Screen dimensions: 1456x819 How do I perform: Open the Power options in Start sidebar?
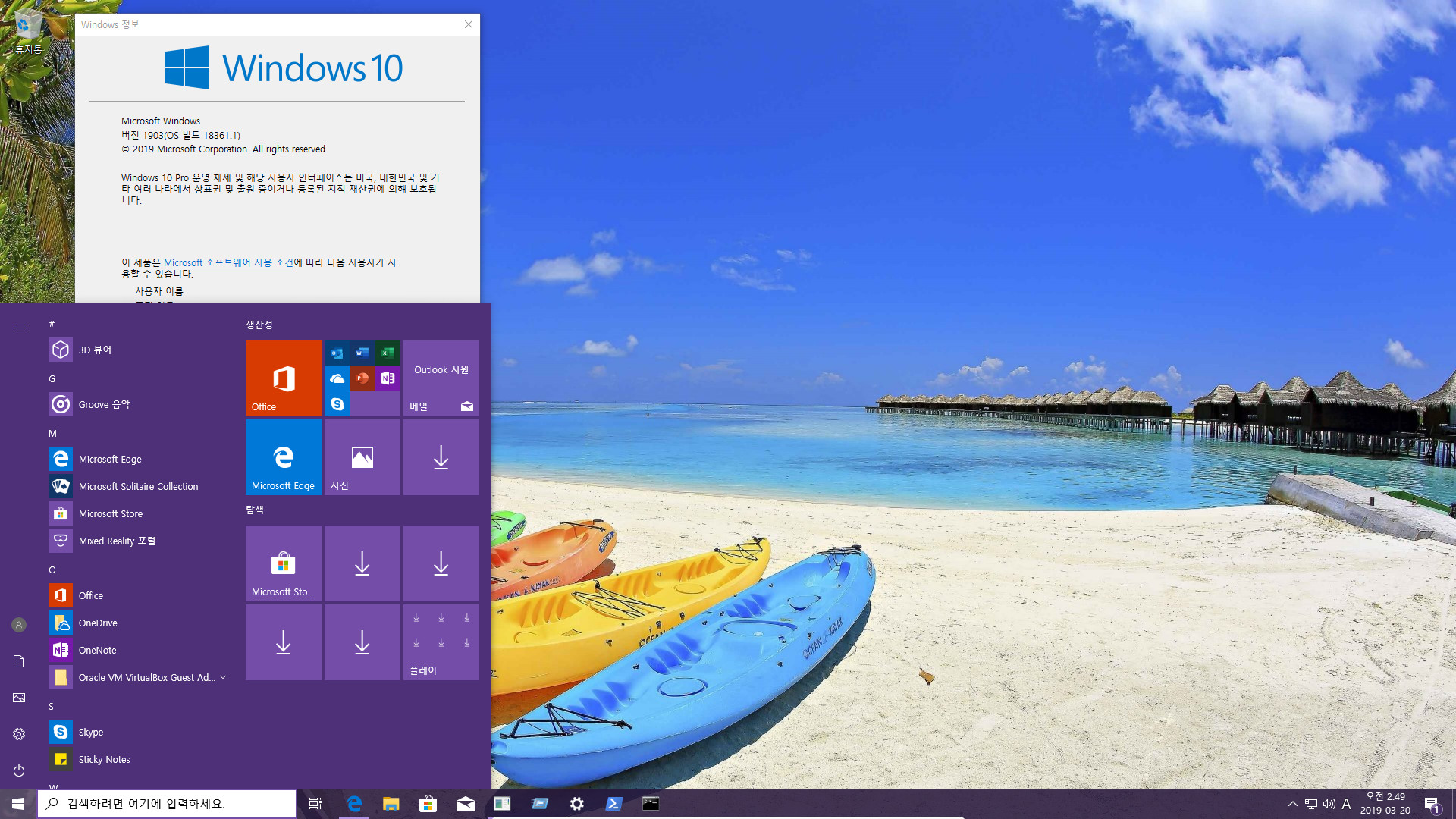coord(19,770)
